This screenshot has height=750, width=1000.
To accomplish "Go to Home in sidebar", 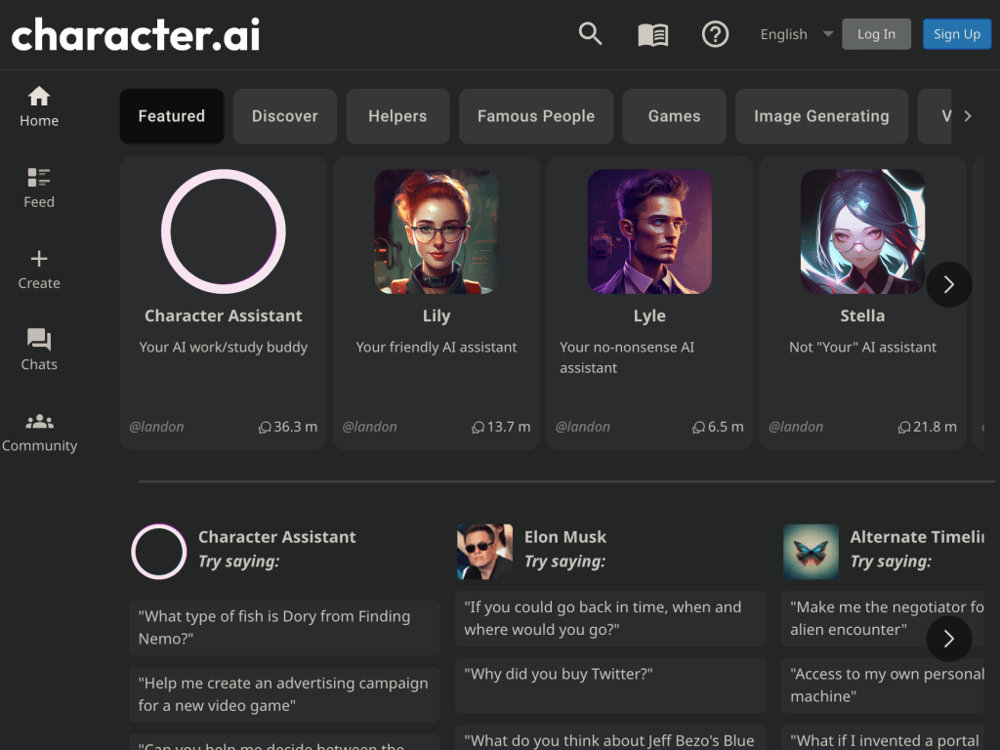I will [x=39, y=107].
